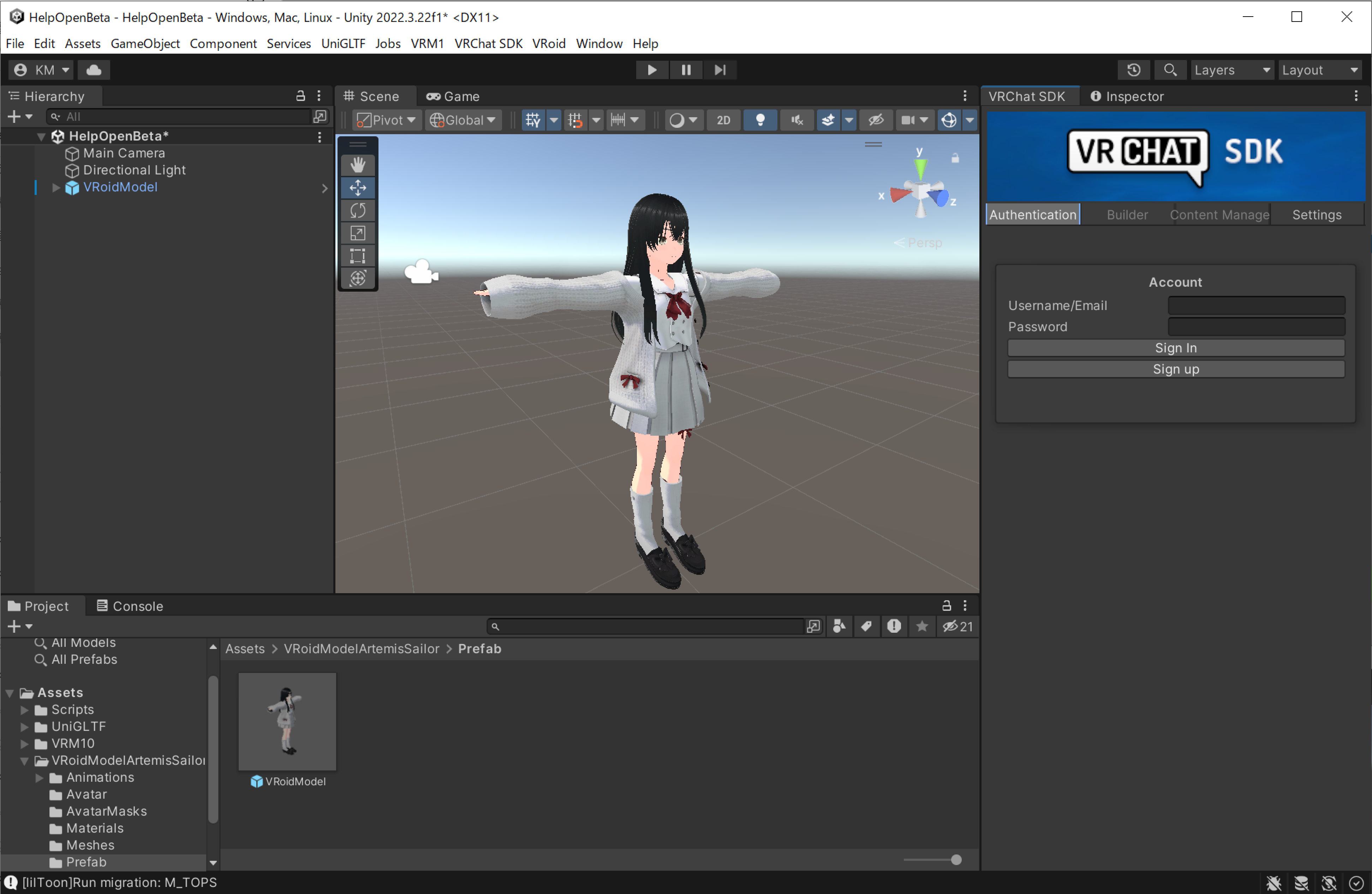This screenshot has height=894, width=1372.
Task: Collapse the VRoidModelArtemisSailor folder
Action: point(24,761)
